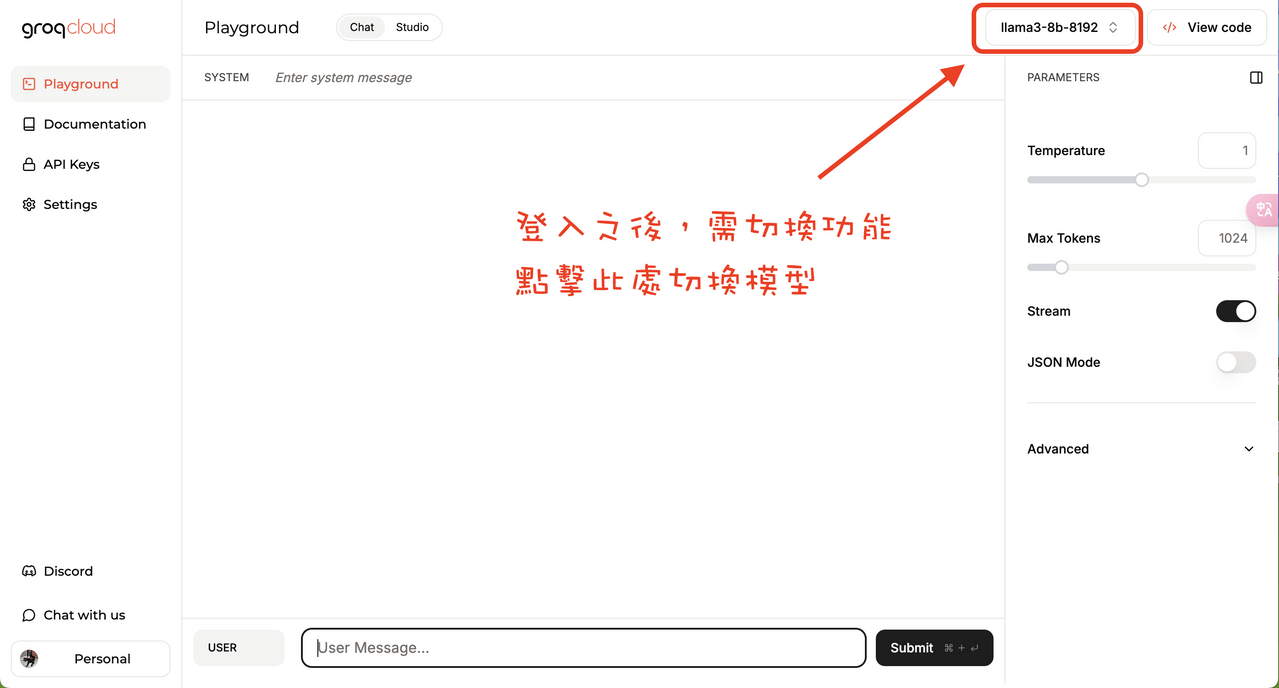The height and width of the screenshot is (688, 1279).
Task: Open the llama3-8b-8192 model dropdown
Action: (x=1060, y=28)
